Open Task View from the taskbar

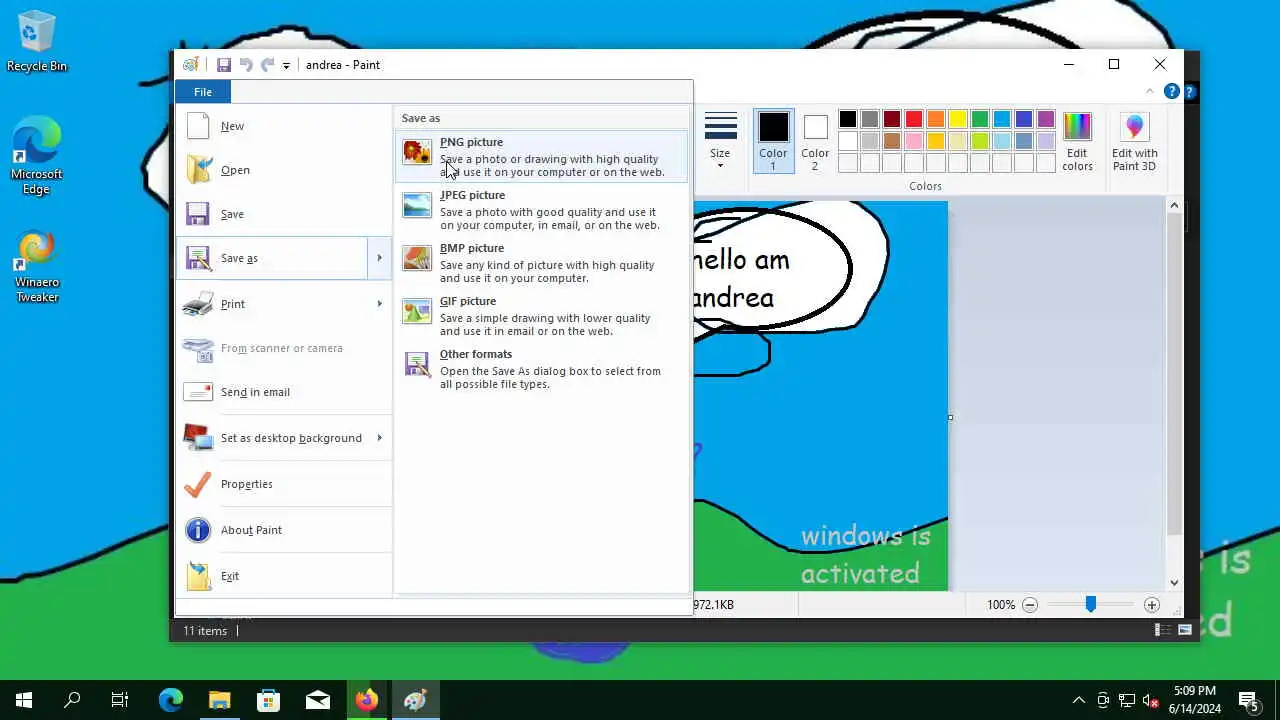click(120, 700)
